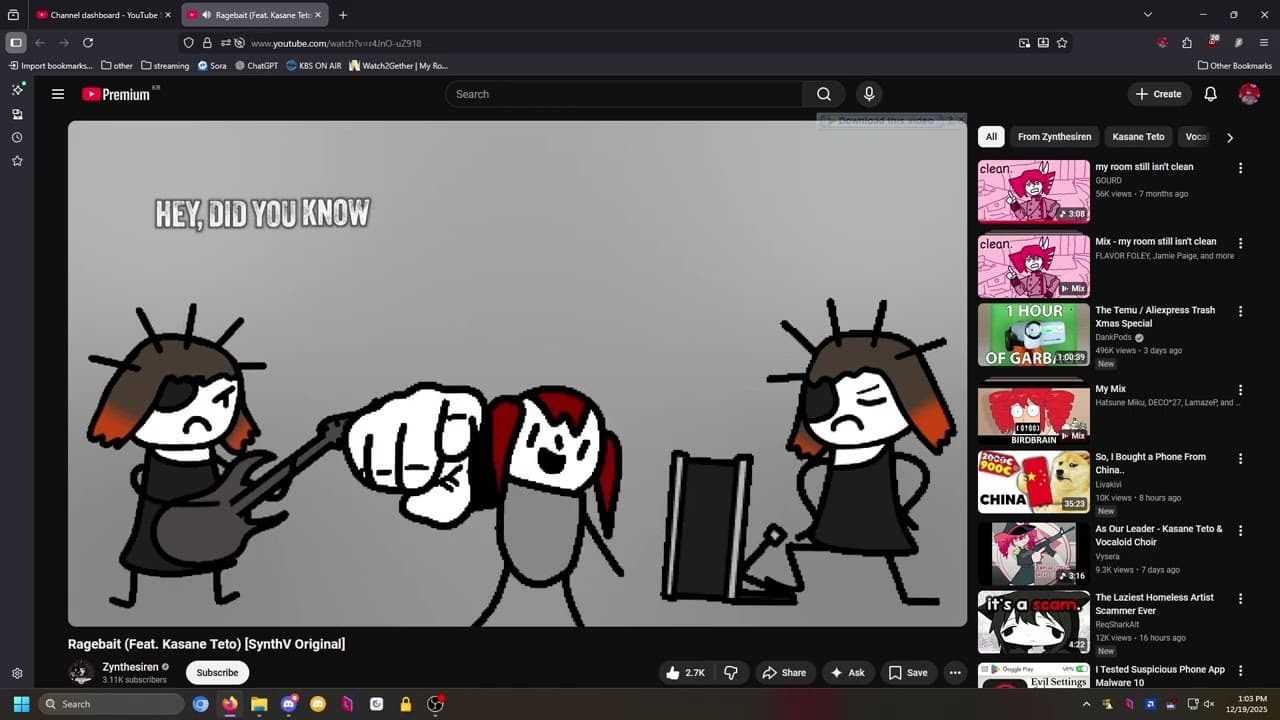Open 1 HOUR OF GARBAGE DankPods thumbnail

pyautogui.click(x=1034, y=334)
